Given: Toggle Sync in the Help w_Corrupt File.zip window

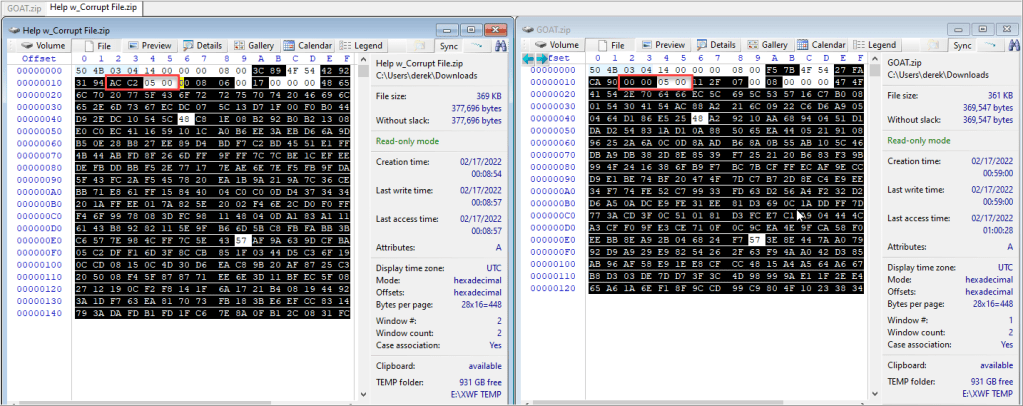Looking at the screenshot, I should coord(446,45).
